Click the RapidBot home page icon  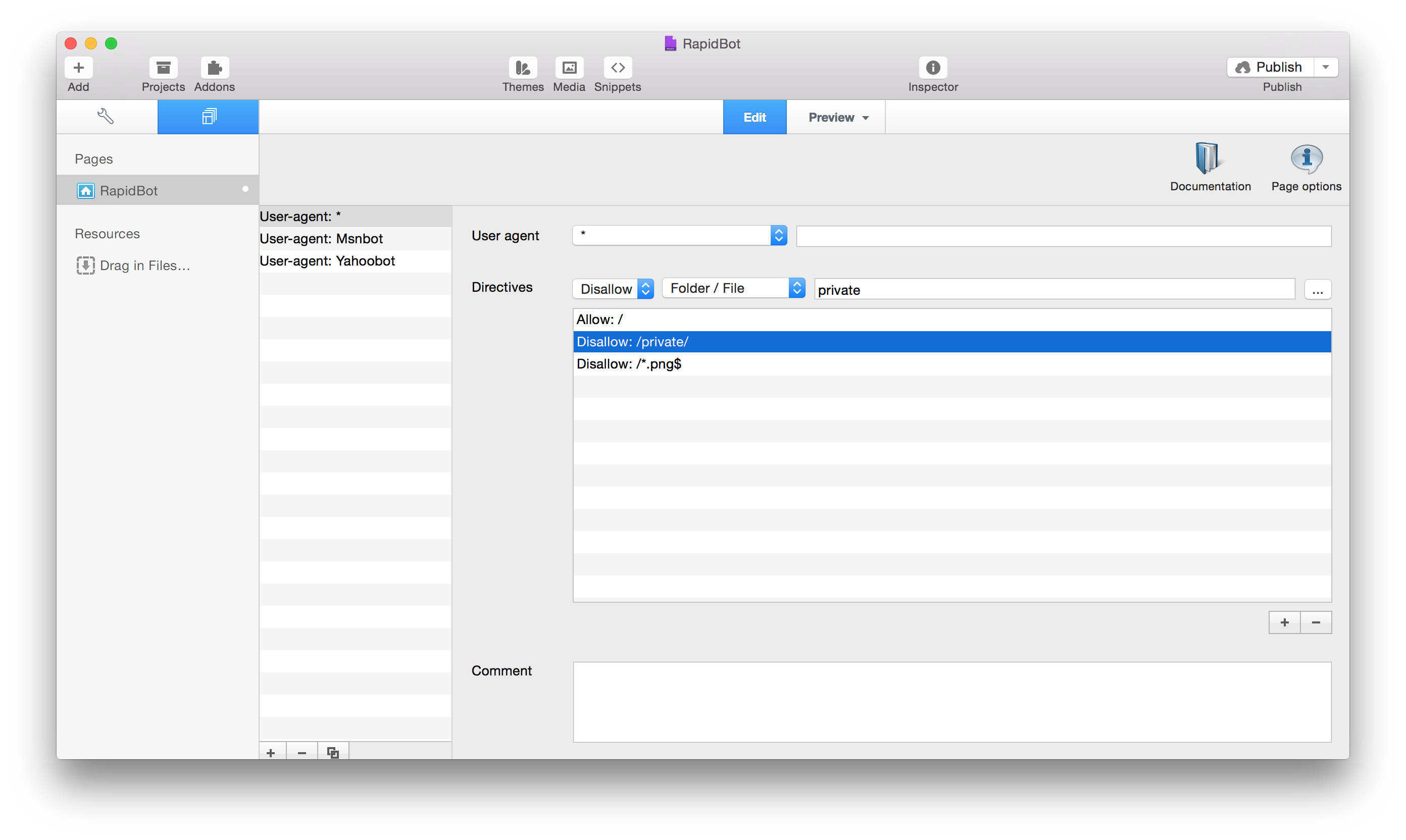click(x=85, y=191)
